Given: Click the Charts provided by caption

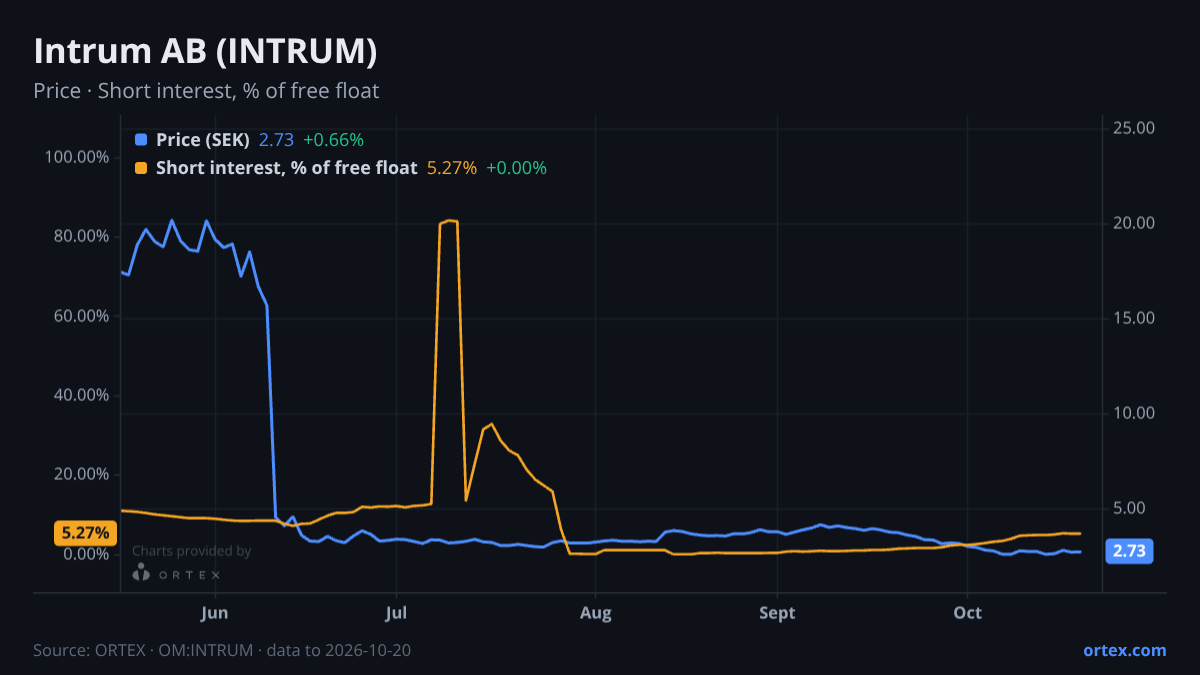Looking at the screenshot, I should point(191,551).
